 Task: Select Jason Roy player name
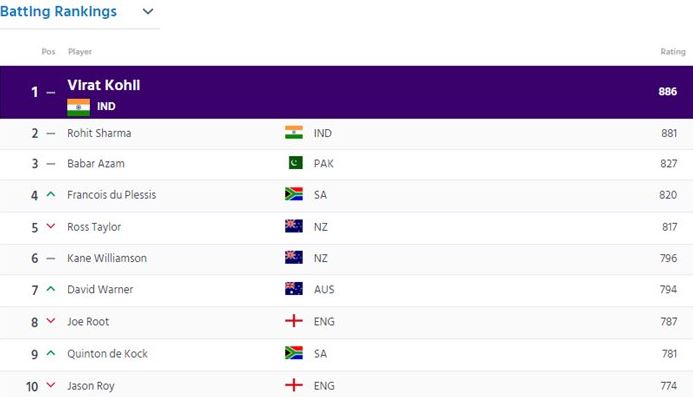click(91, 386)
